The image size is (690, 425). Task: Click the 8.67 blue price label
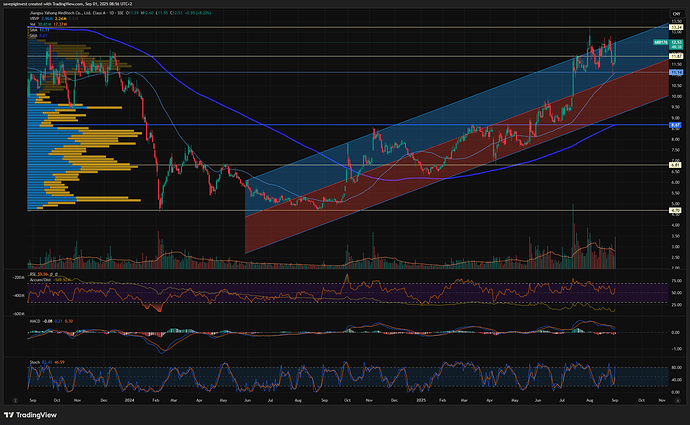pos(676,125)
